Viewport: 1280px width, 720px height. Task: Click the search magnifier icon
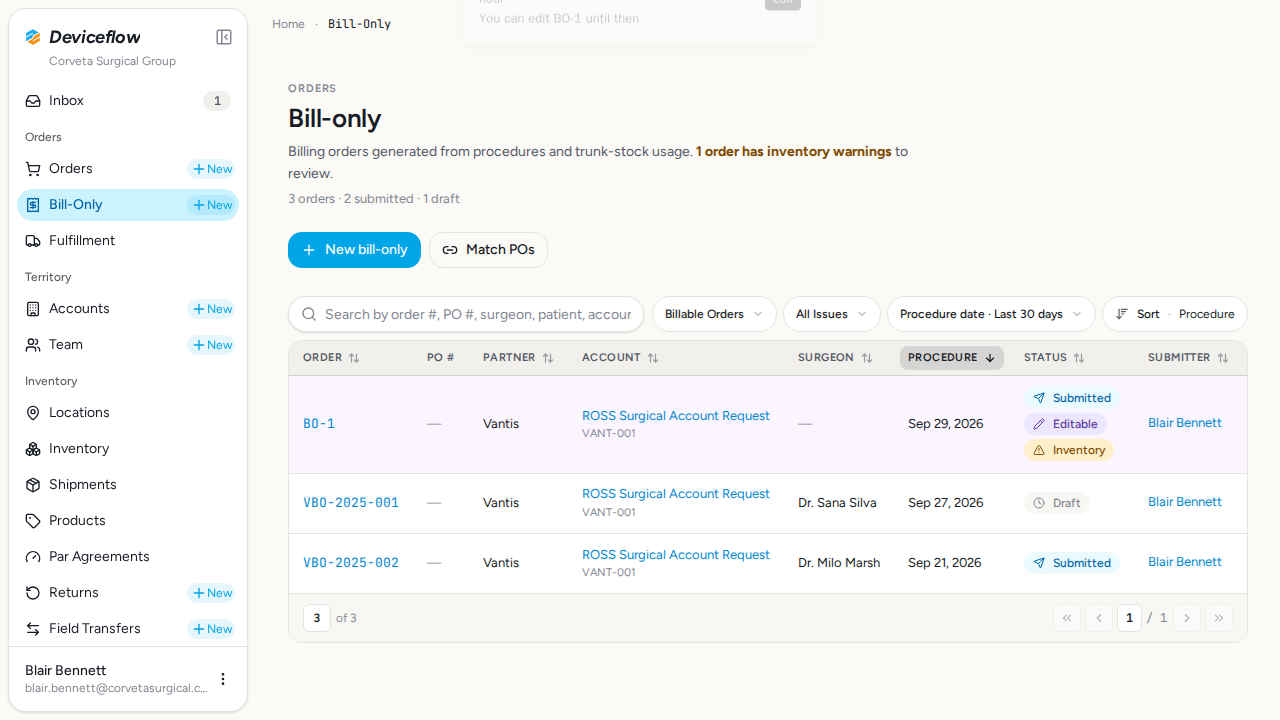309,314
